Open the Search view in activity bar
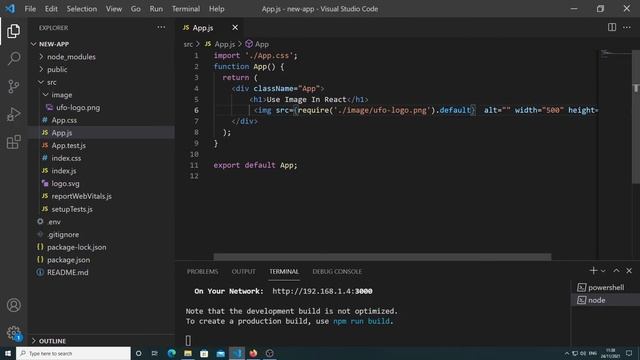This screenshot has width=640, height=360. (x=13, y=58)
